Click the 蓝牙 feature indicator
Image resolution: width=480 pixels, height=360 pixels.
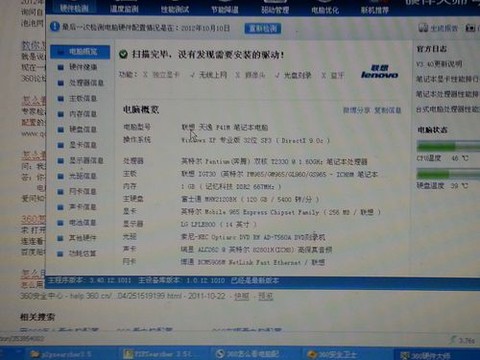tap(333, 76)
